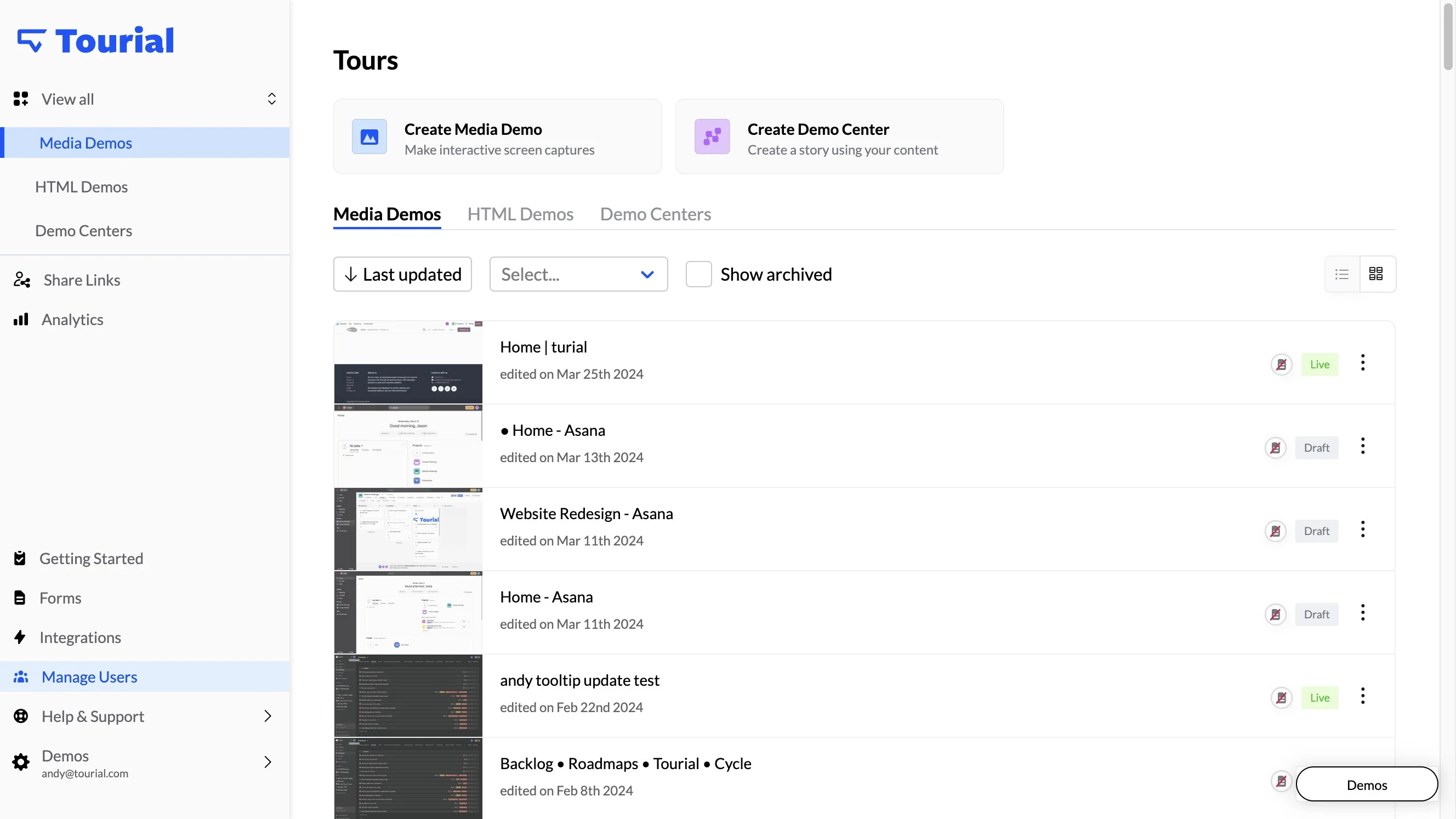This screenshot has height=819, width=1456.
Task: Click the disabled-form icon on Home - Asana Mar 11th row
Action: click(x=1275, y=615)
